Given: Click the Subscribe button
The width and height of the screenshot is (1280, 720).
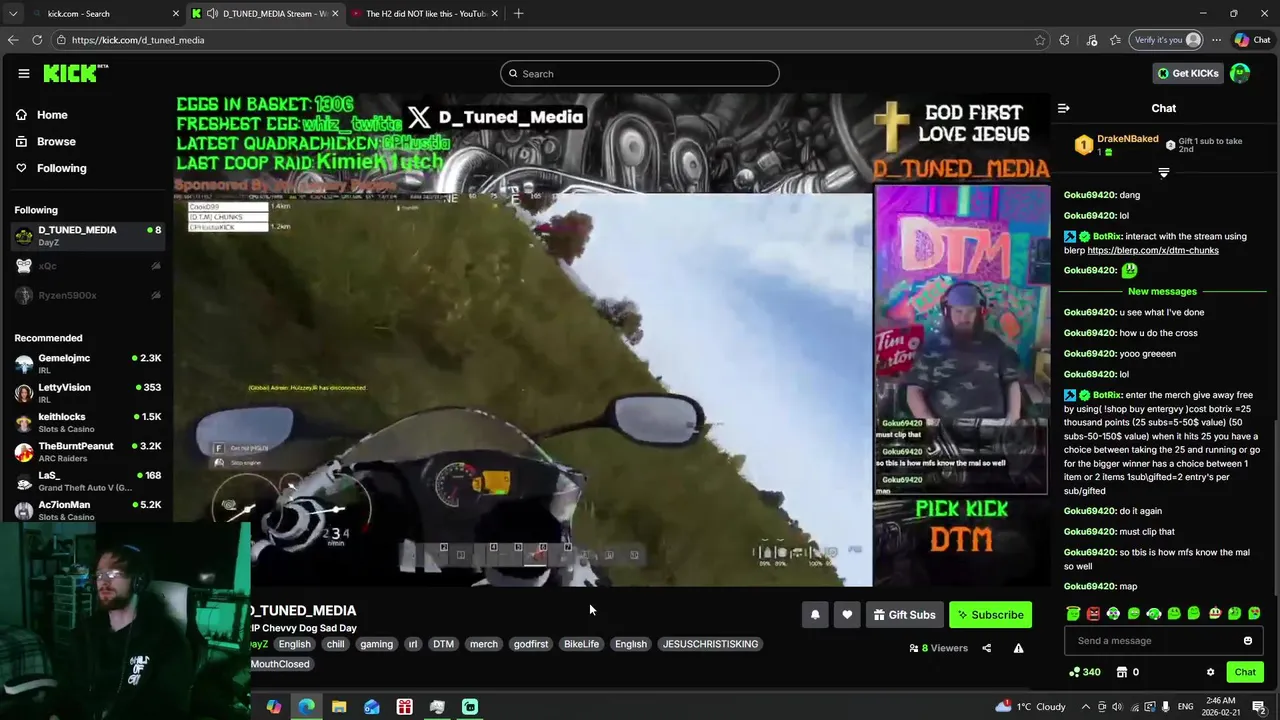Looking at the screenshot, I should coord(990,615).
